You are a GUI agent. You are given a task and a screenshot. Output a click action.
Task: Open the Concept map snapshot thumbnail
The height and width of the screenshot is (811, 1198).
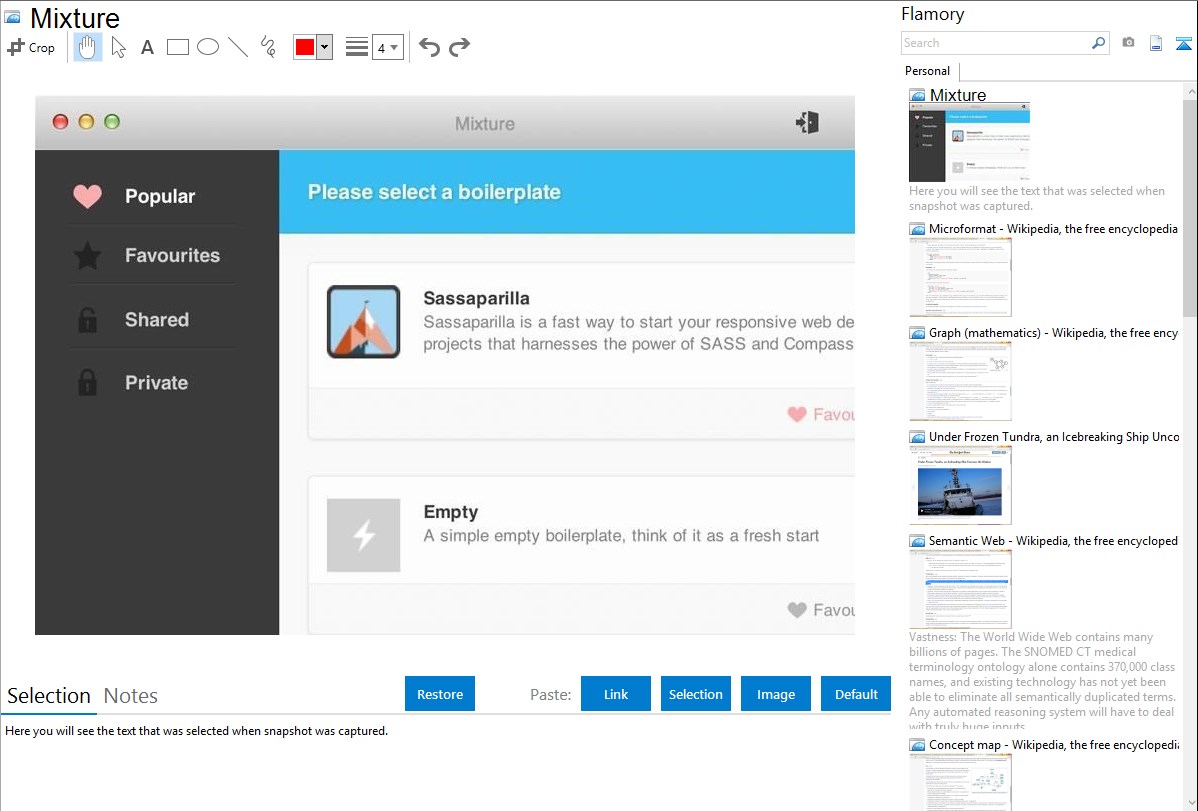[x=960, y=782]
